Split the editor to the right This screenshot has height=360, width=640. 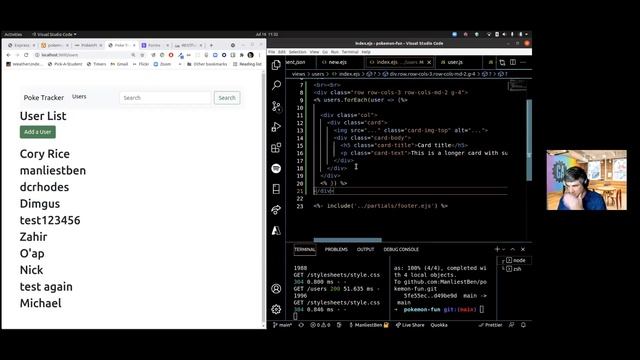pyautogui.click(x=513, y=62)
